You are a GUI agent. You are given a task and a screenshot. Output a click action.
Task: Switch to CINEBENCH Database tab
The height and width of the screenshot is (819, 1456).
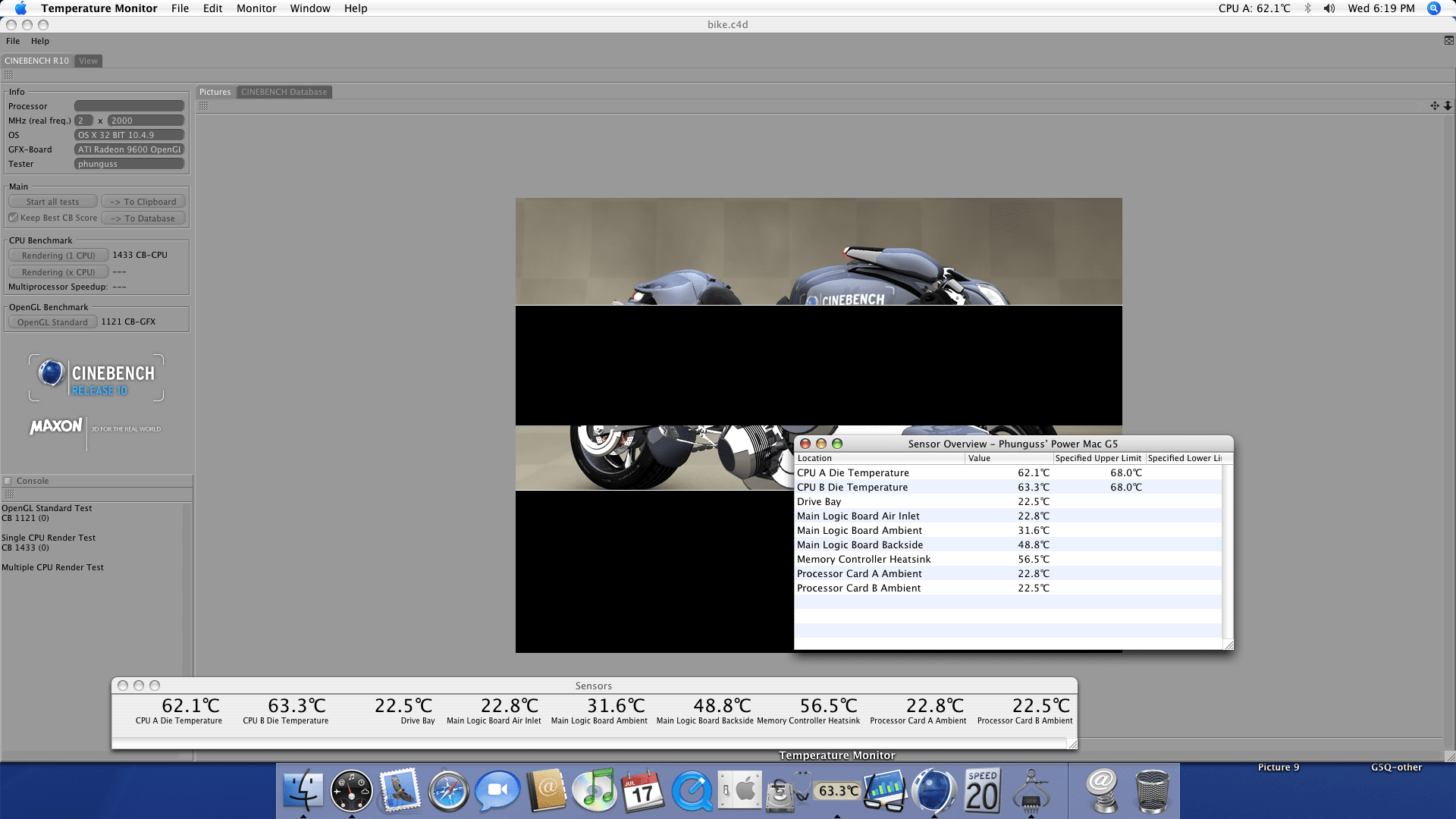pyautogui.click(x=284, y=92)
